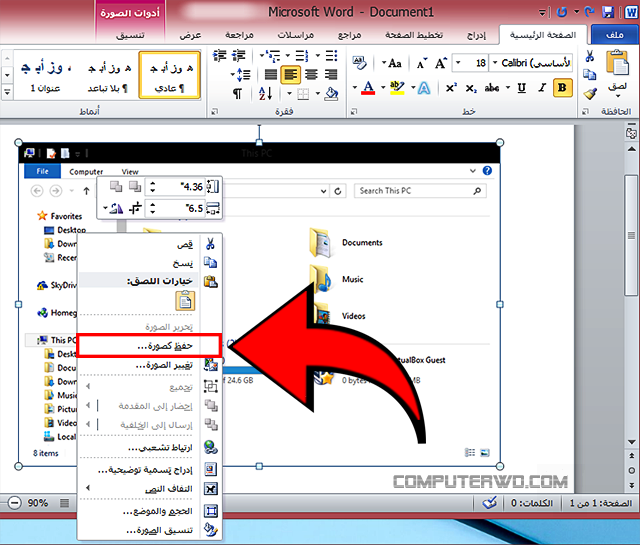
Task: Select the عنوان 1 Heading style
Action: (46, 75)
